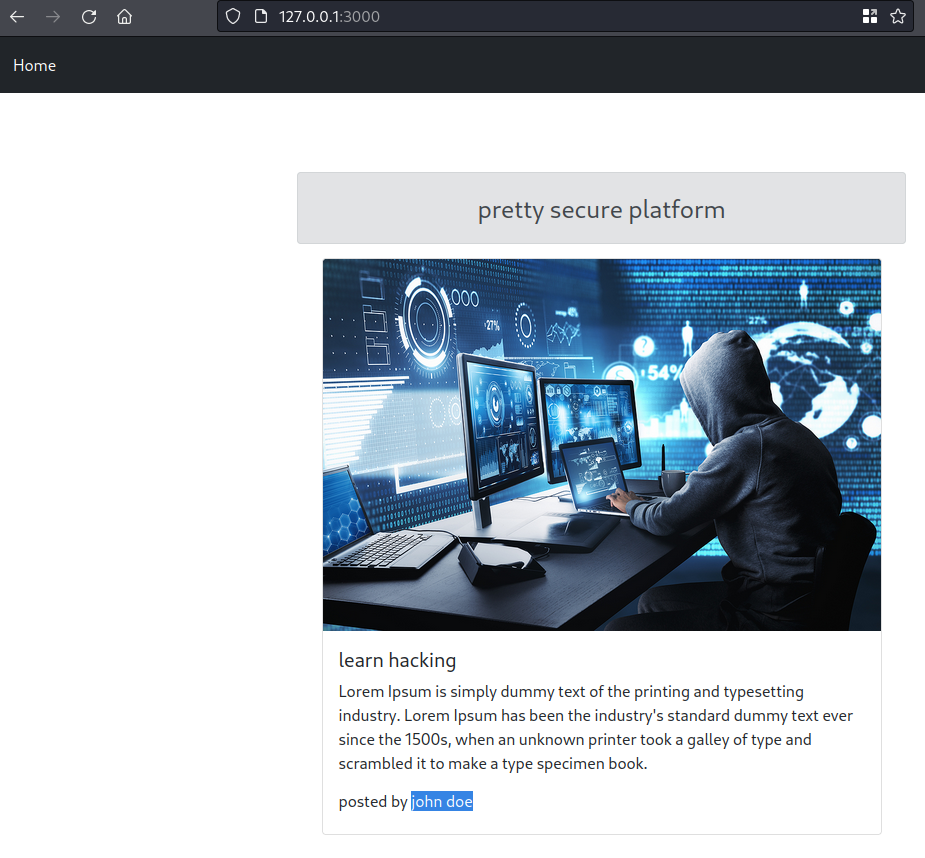
Task: Open the Home link in the navbar
Action: click(x=34, y=66)
